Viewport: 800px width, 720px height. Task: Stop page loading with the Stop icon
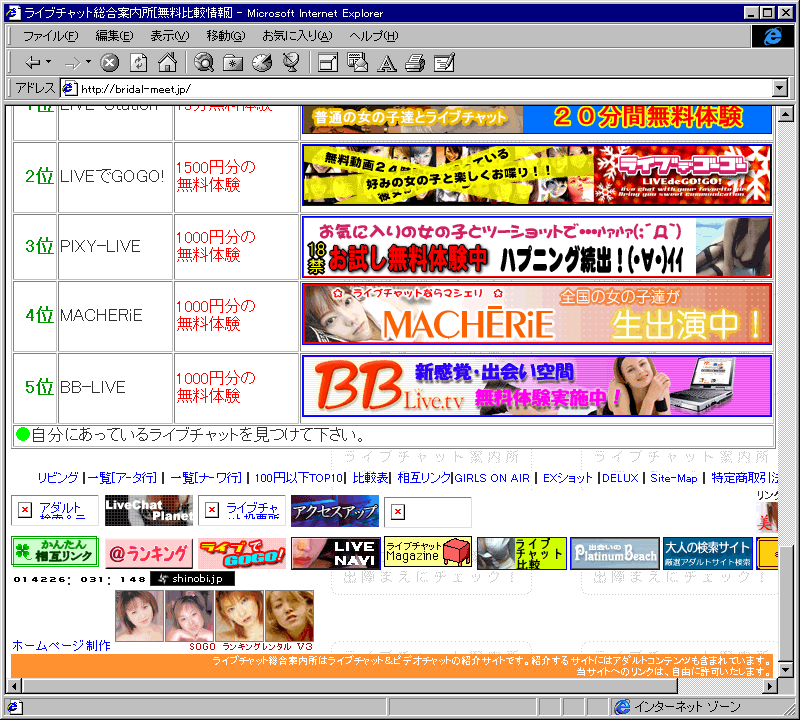(109, 63)
